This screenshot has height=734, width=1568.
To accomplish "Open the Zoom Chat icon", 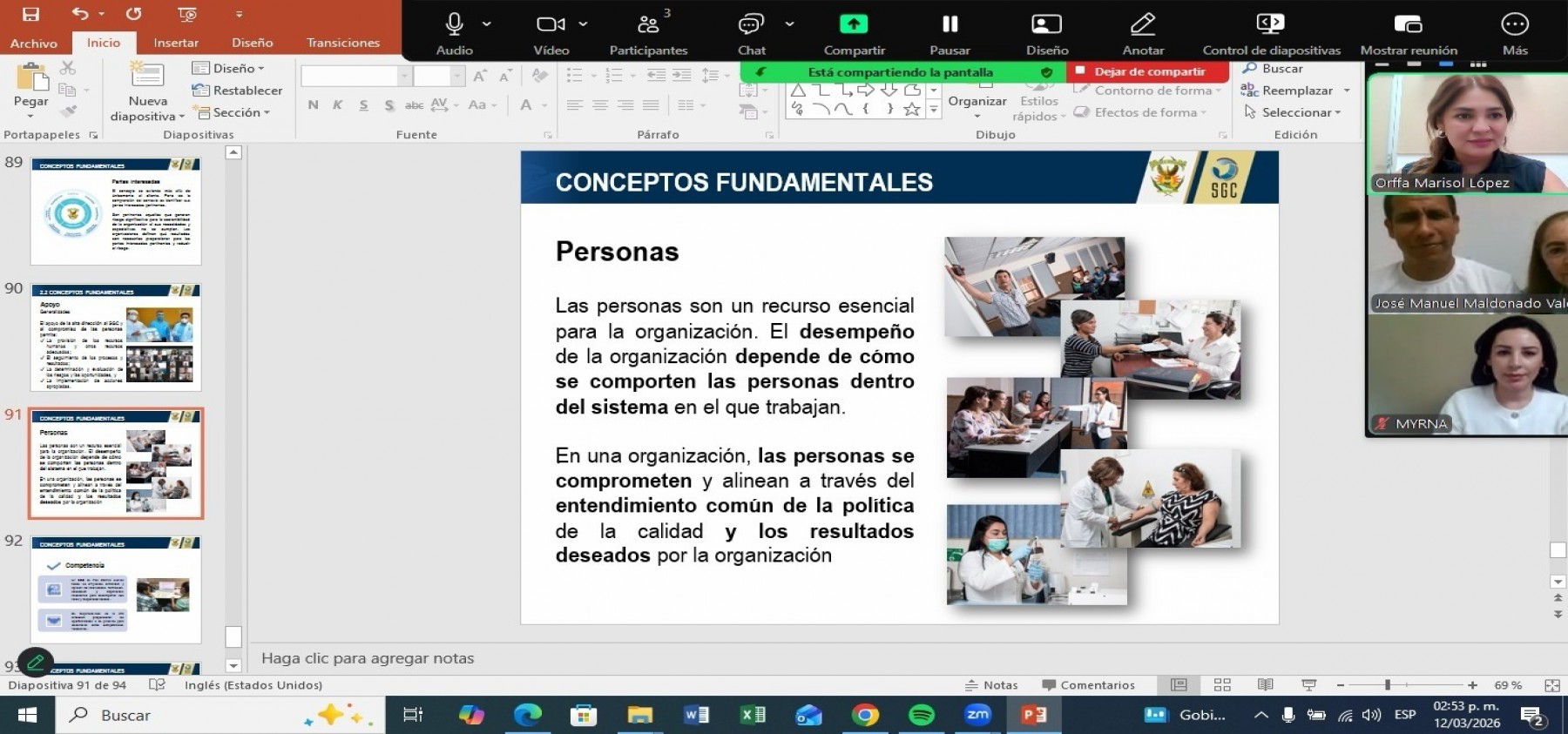I will pos(750,24).
